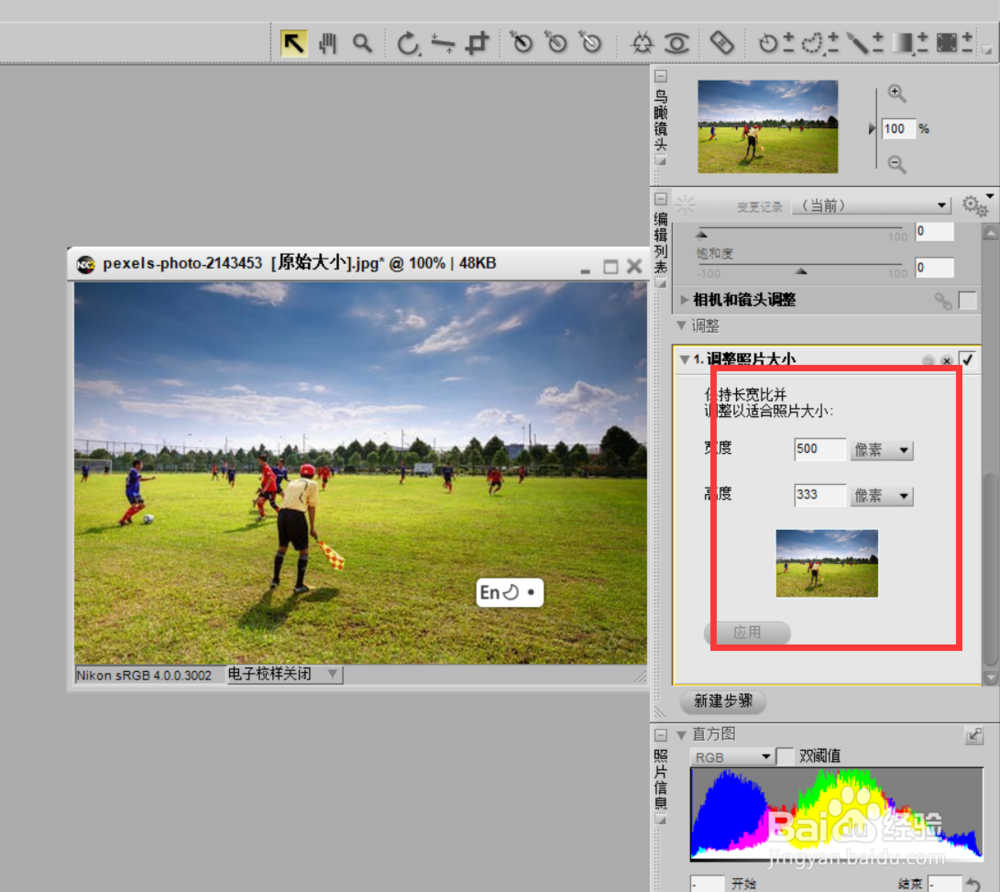Image resolution: width=1000 pixels, height=892 pixels.
Task: Delete step 1 using the x icon
Action: pos(947,361)
